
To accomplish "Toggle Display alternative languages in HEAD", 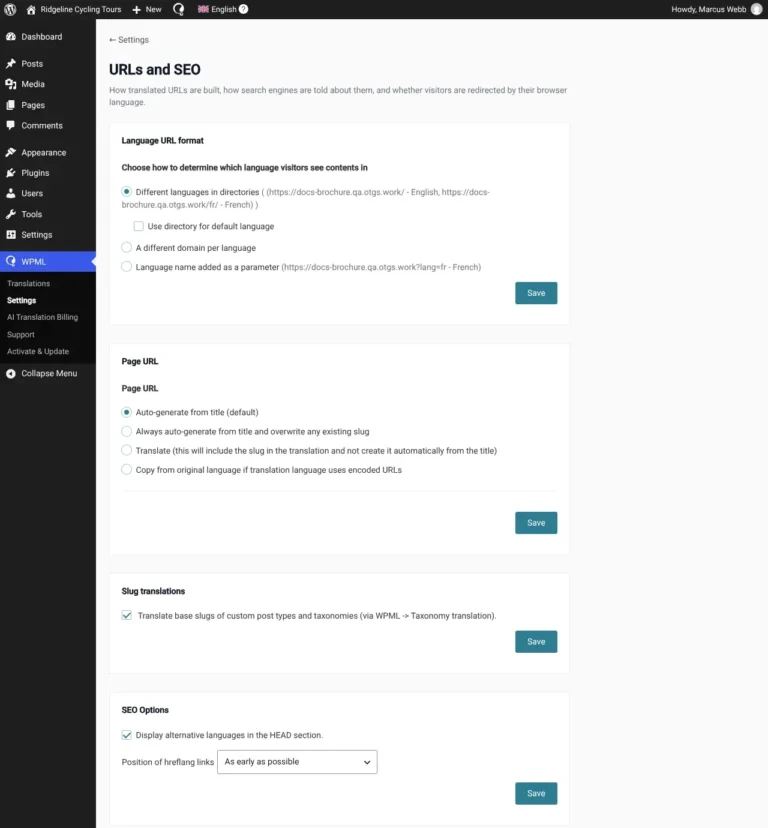I will pyautogui.click(x=127, y=735).
